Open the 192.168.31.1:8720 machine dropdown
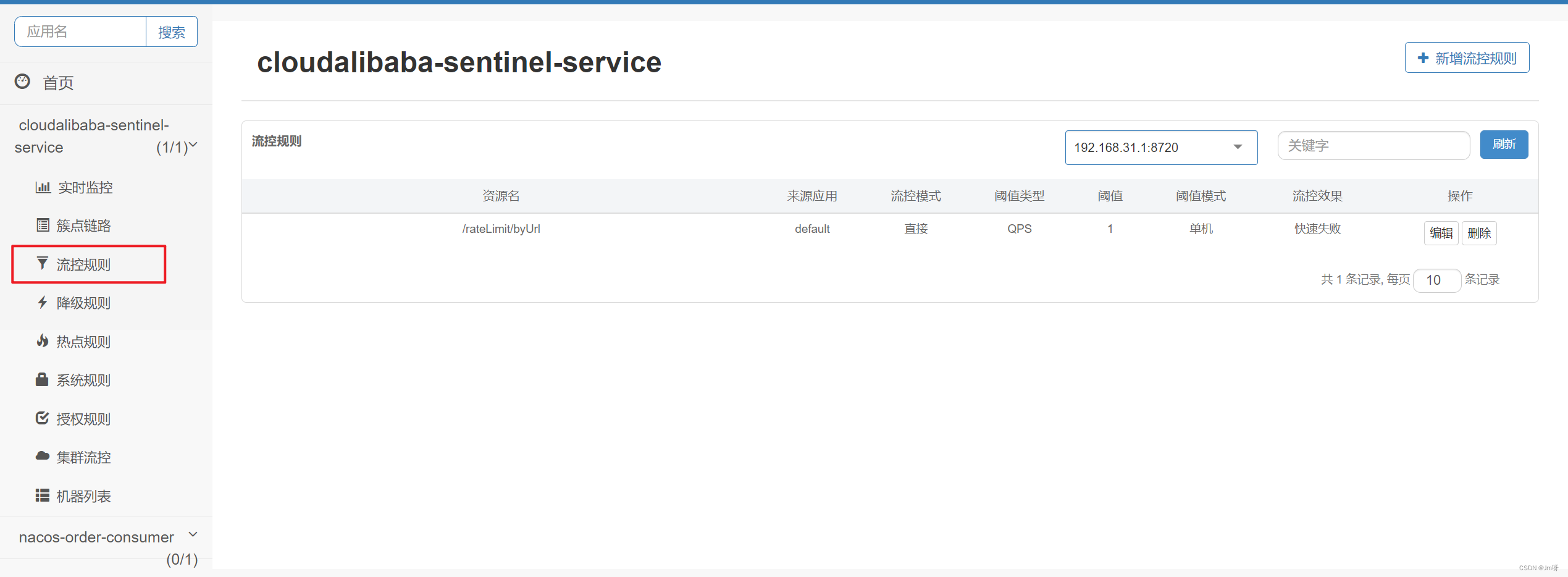Viewport: 1568px width, 577px height. pos(1161,147)
